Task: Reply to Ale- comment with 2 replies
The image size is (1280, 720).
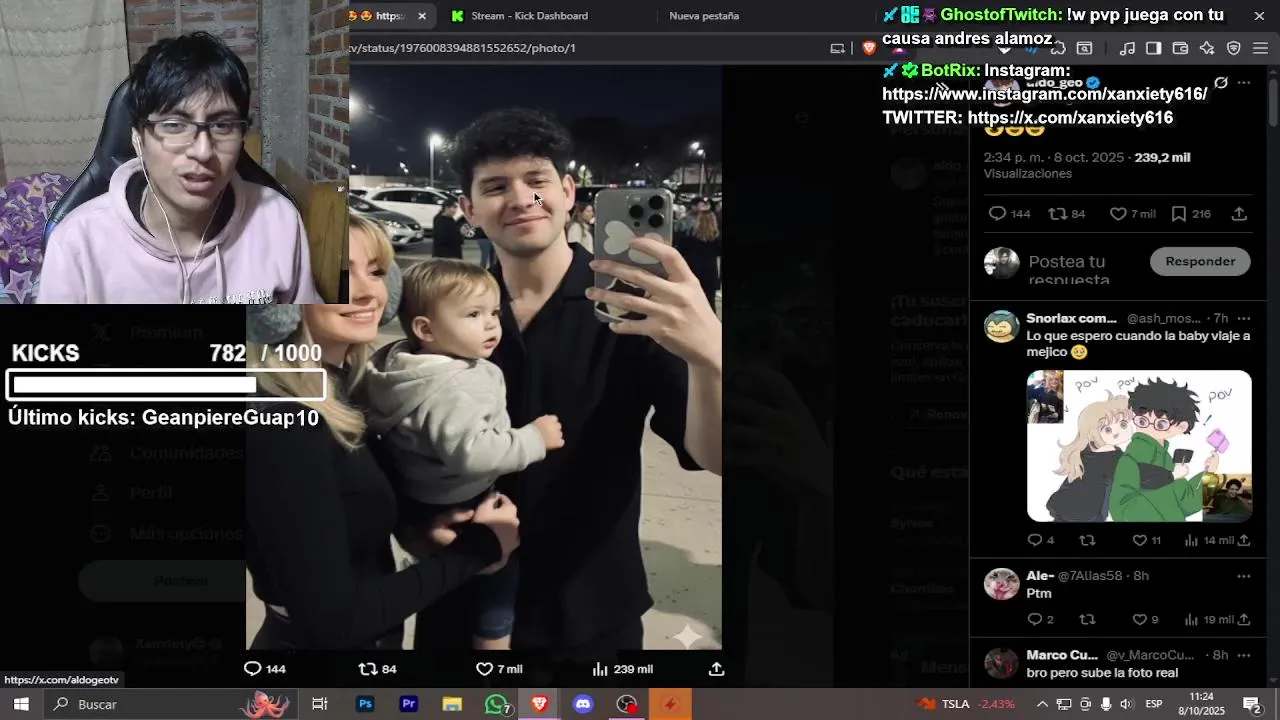Action: pyautogui.click(x=1035, y=620)
